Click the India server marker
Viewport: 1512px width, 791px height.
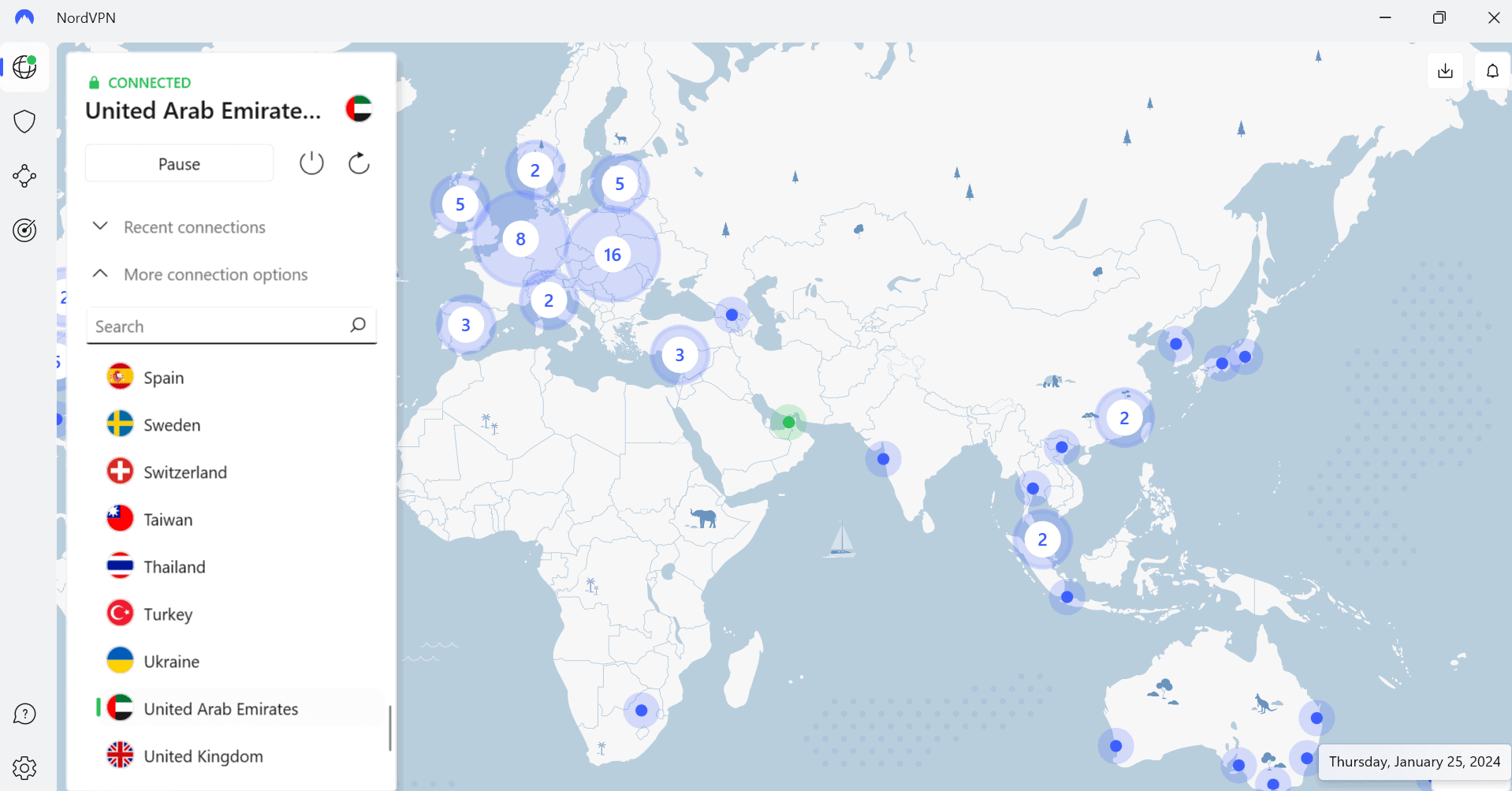tap(883, 459)
